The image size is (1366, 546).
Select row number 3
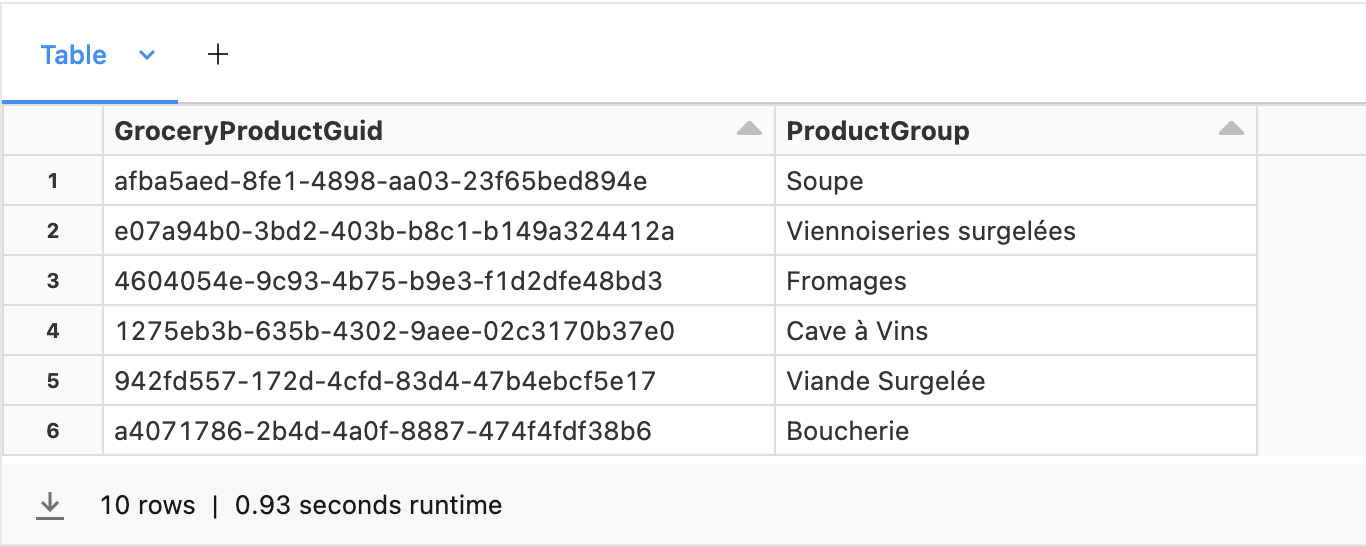(53, 281)
